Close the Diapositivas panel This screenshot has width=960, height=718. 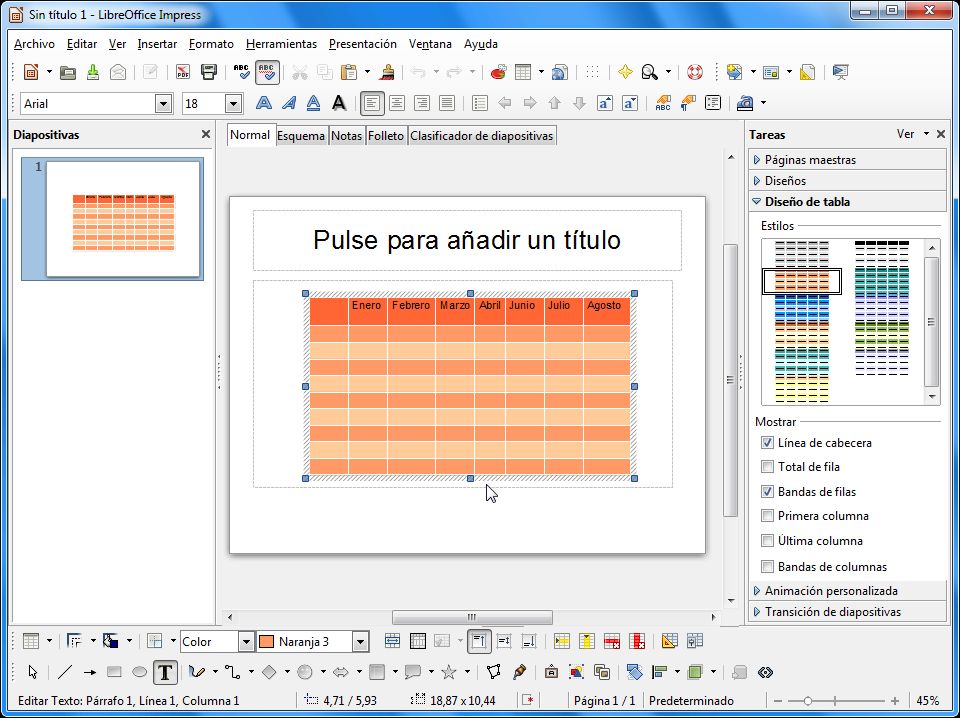point(206,134)
